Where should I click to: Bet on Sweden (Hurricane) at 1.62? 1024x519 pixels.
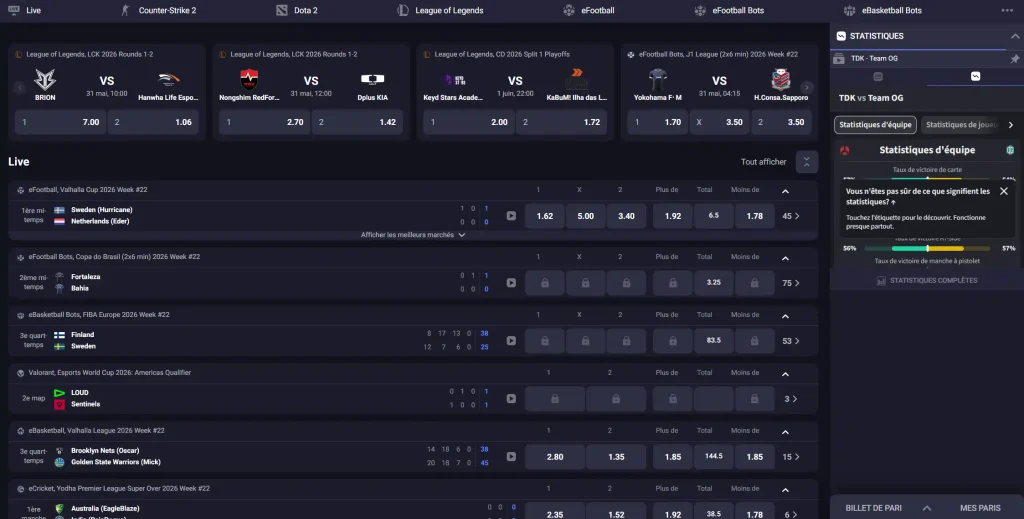(x=545, y=216)
